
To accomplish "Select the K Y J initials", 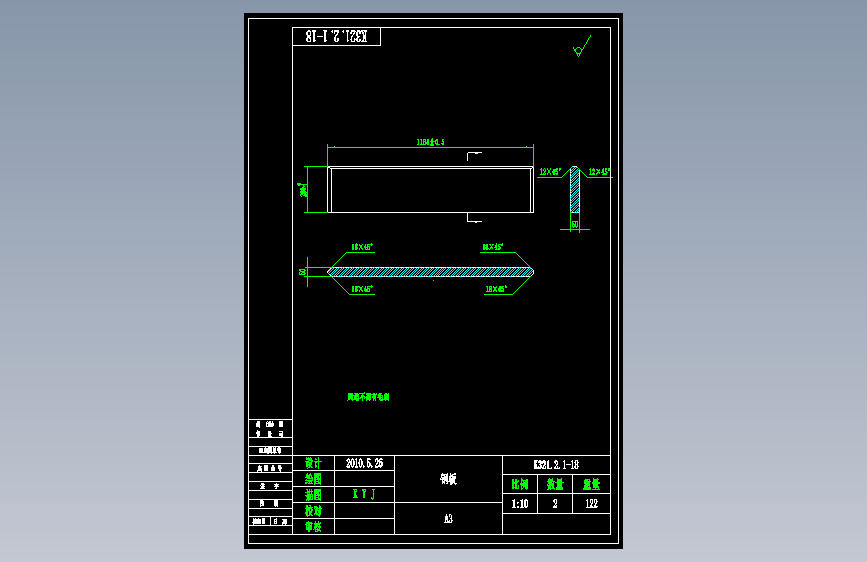I will click(364, 494).
